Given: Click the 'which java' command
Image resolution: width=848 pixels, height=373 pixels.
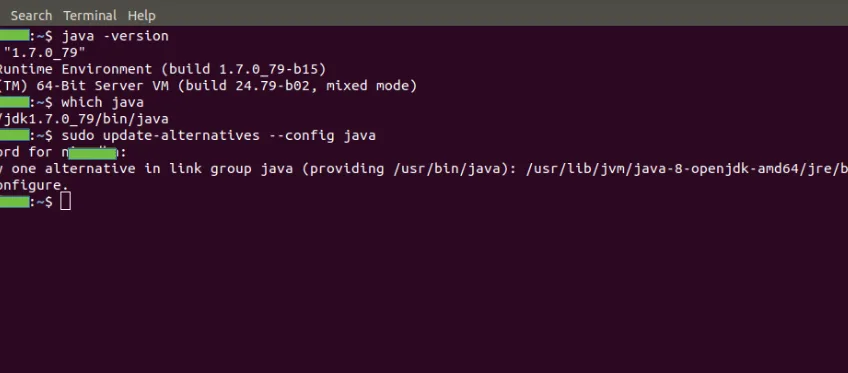Looking at the screenshot, I should [x=102, y=102].
